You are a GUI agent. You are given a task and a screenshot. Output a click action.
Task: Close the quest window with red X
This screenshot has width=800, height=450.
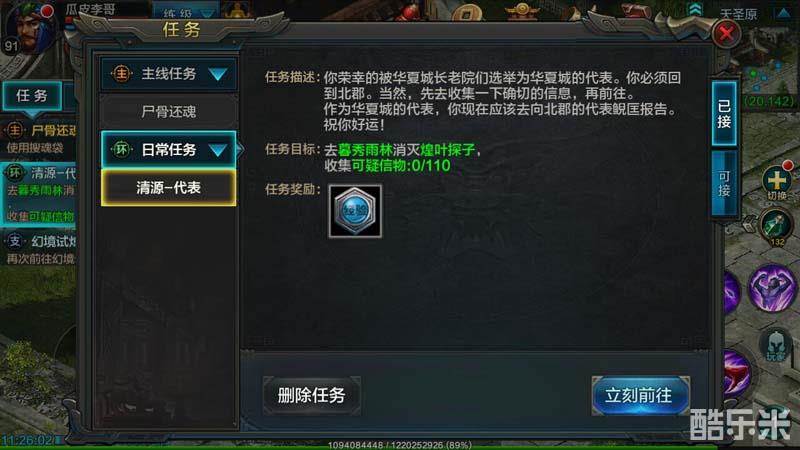click(726, 34)
